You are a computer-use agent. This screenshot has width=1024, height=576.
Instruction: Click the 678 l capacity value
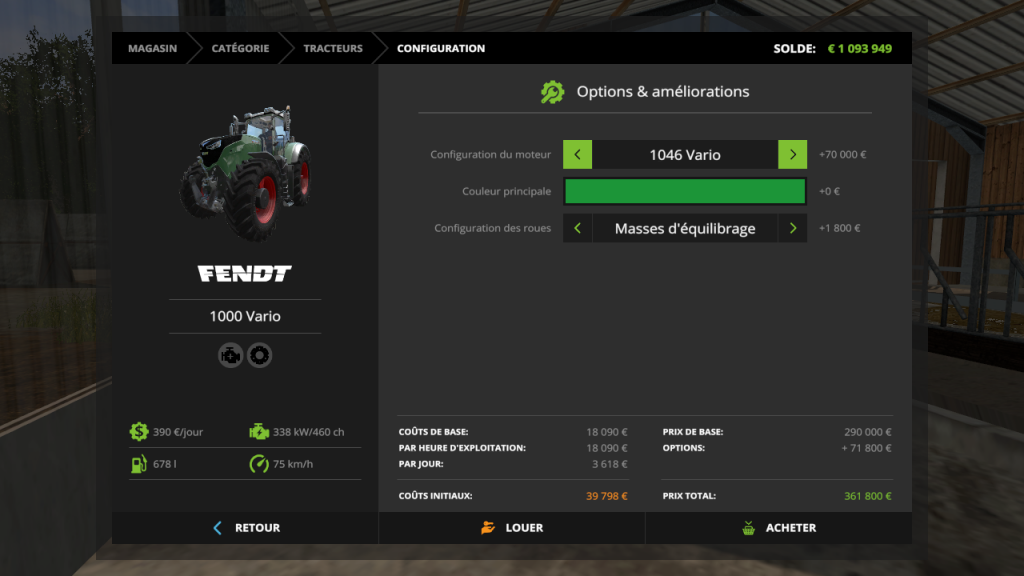tap(165, 464)
